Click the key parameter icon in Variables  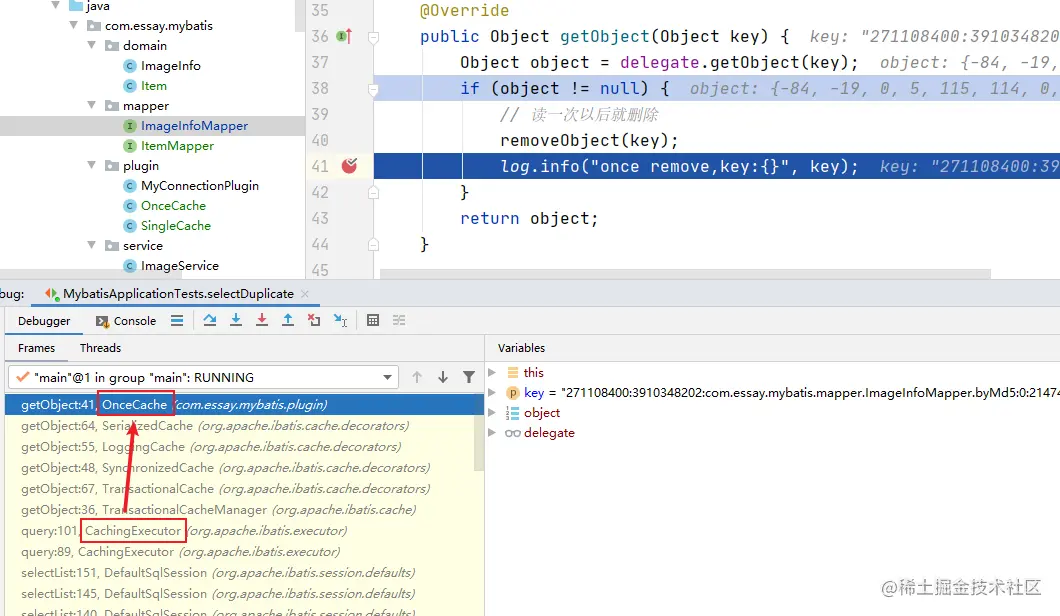click(x=513, y=393)
